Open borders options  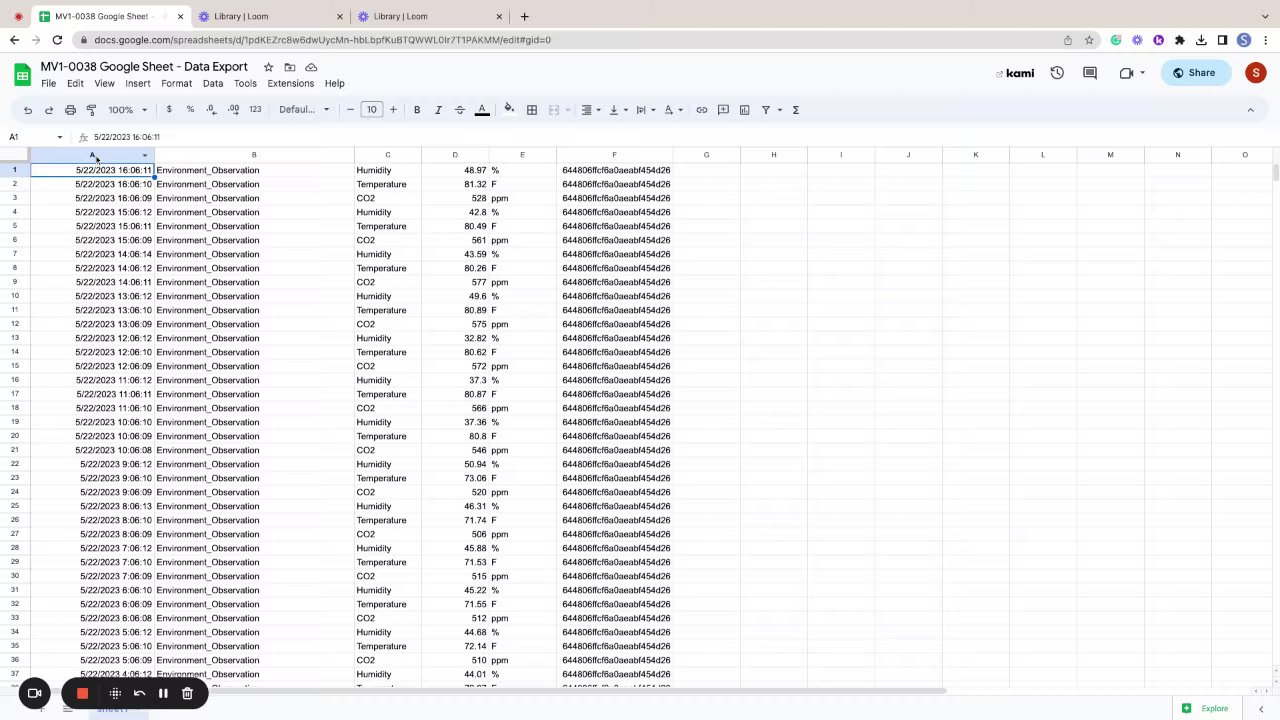click(532, 110)
